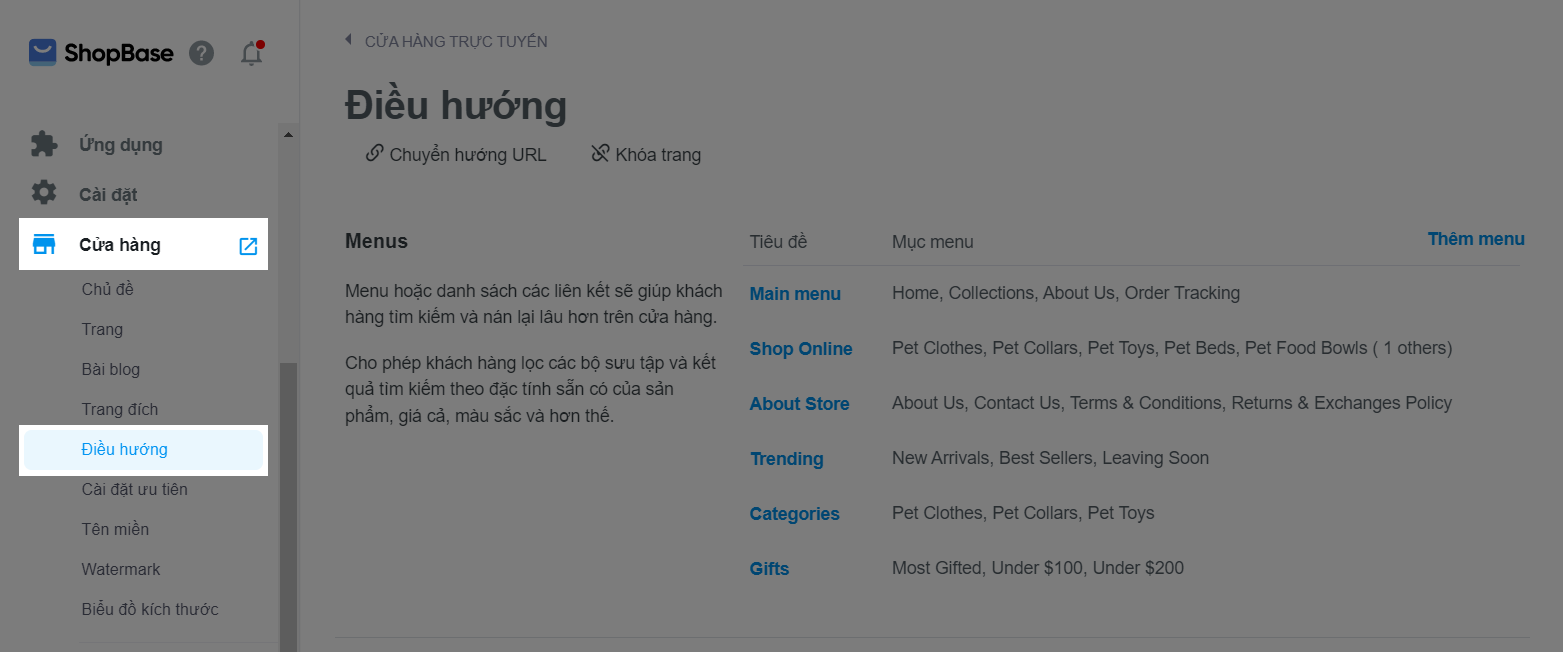Open the notifications bell icon
This screenshot has height=652, width=1563.
point(252,54)
